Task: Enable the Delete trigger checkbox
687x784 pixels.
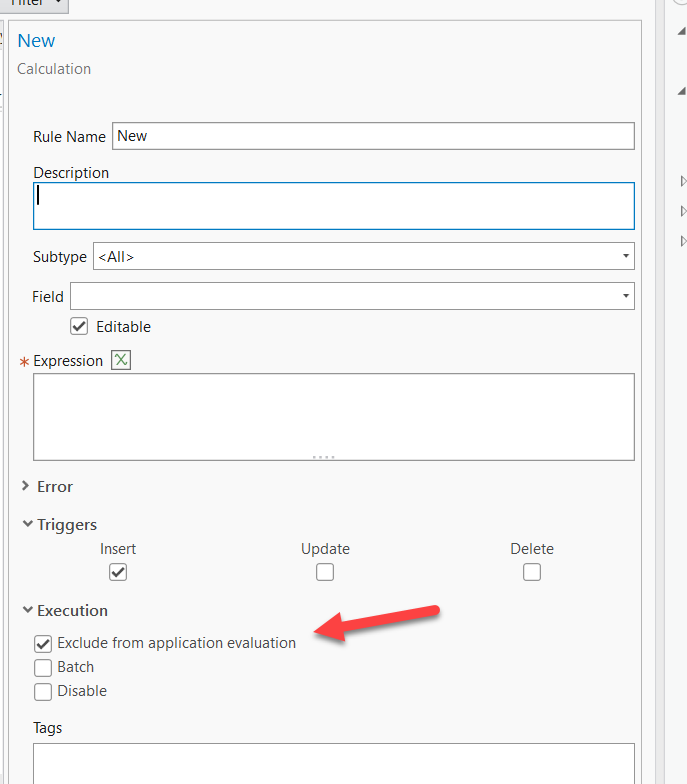Action: 532,572
